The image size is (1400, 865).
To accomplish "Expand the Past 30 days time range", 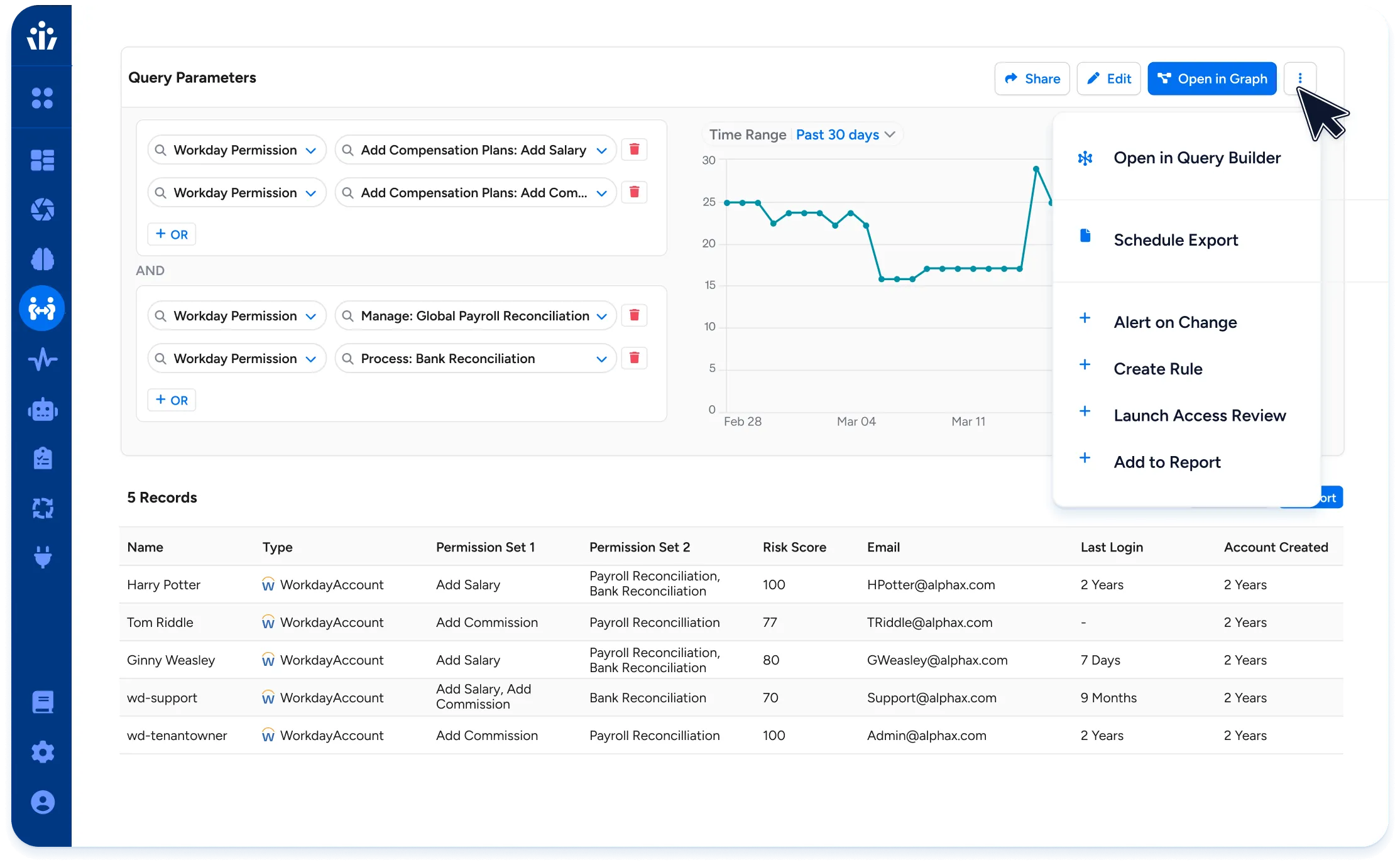I will (x=845, y=134).
